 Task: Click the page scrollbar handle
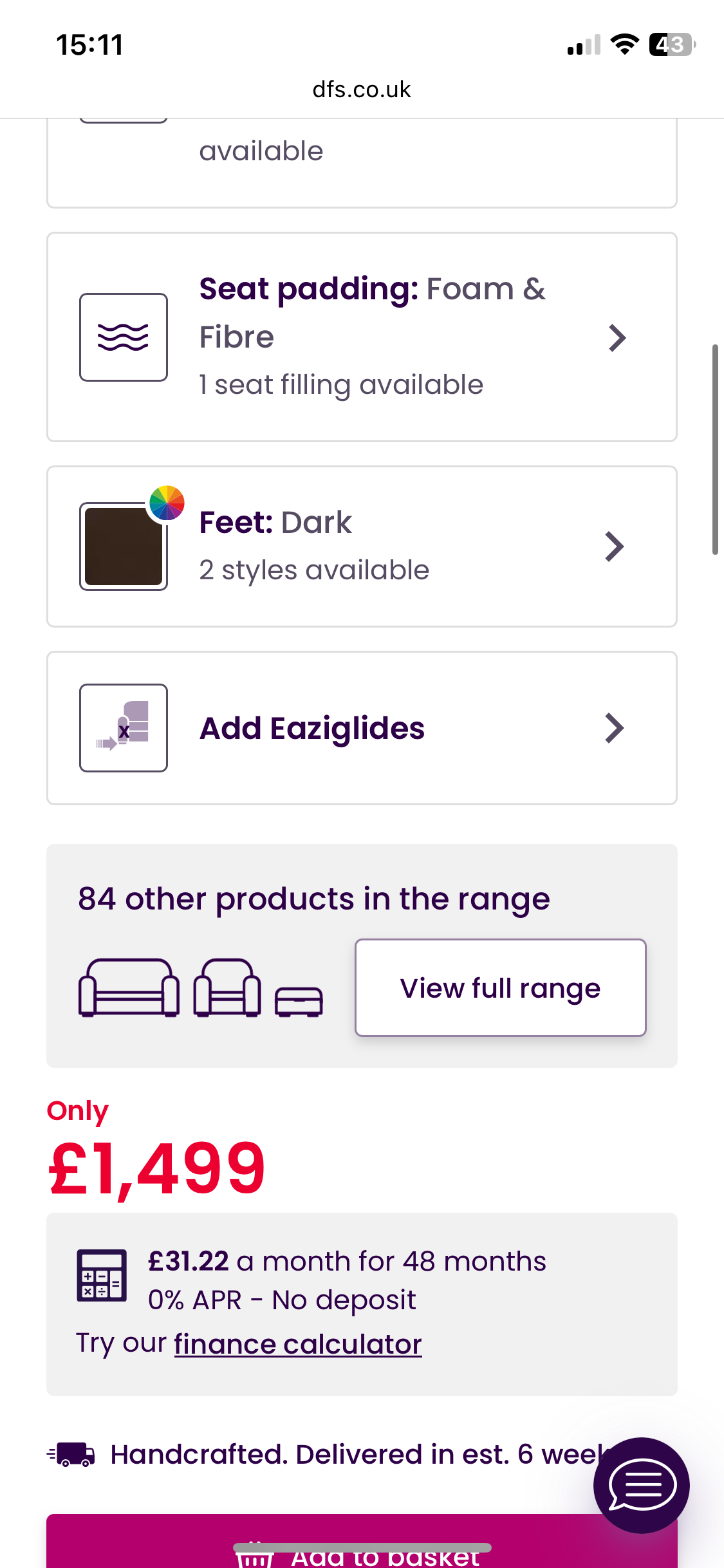tap(715, 449)
